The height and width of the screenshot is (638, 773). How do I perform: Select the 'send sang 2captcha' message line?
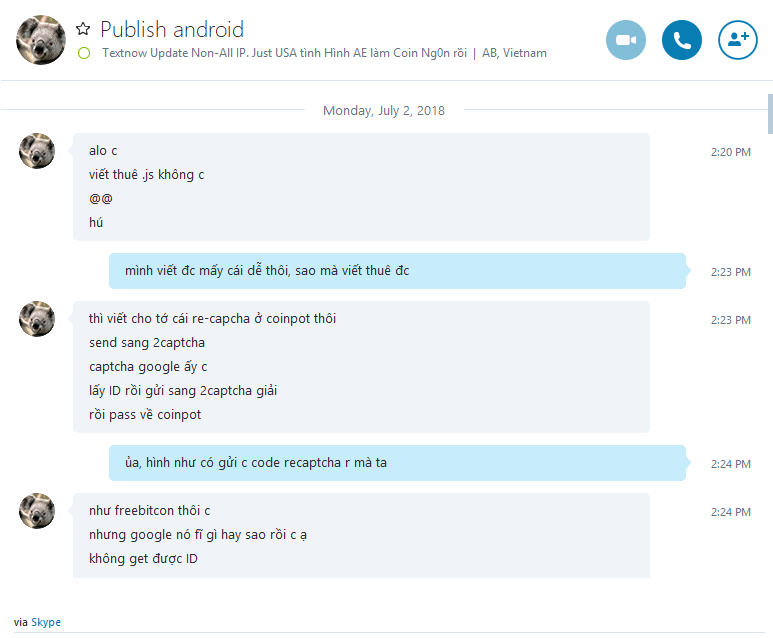pyautogui.click(x=147, y=343)
